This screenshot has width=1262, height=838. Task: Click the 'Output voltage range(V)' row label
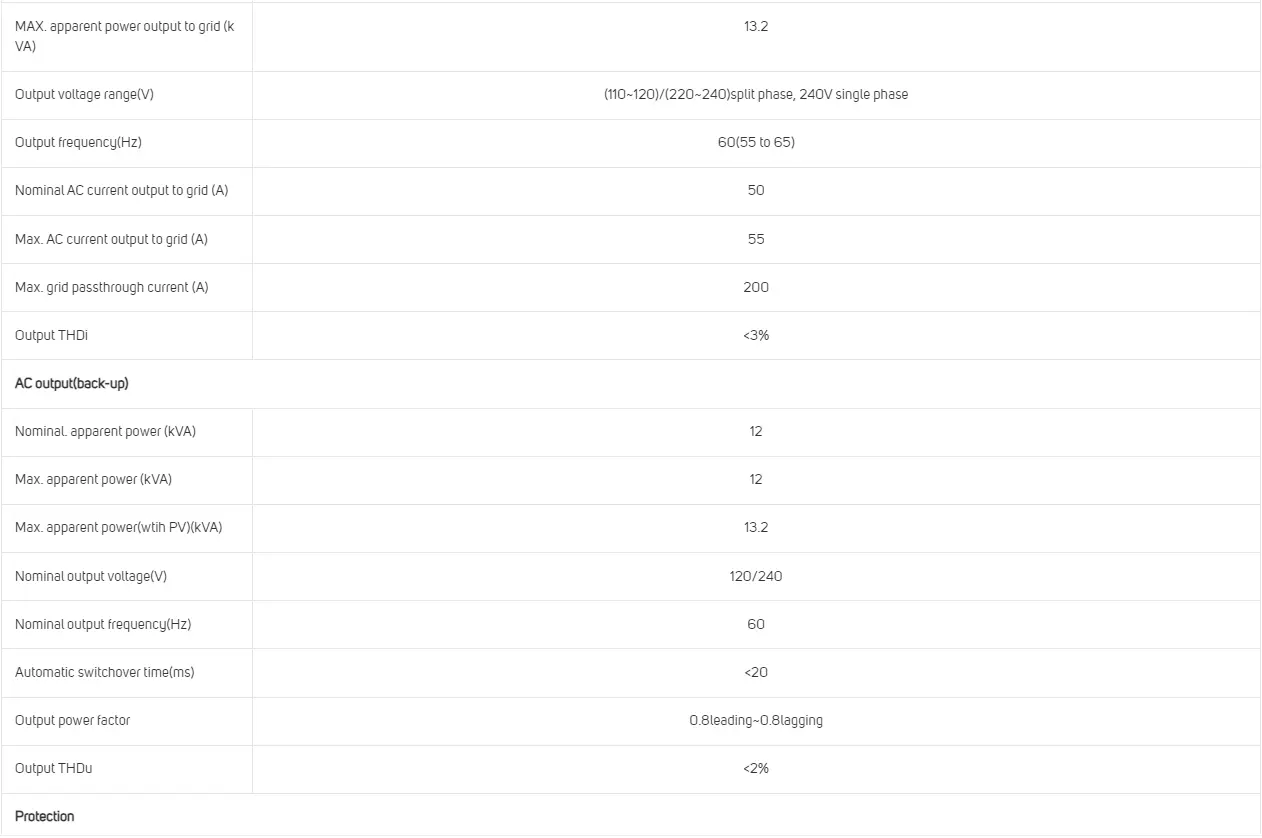click(x=84, y=94)
